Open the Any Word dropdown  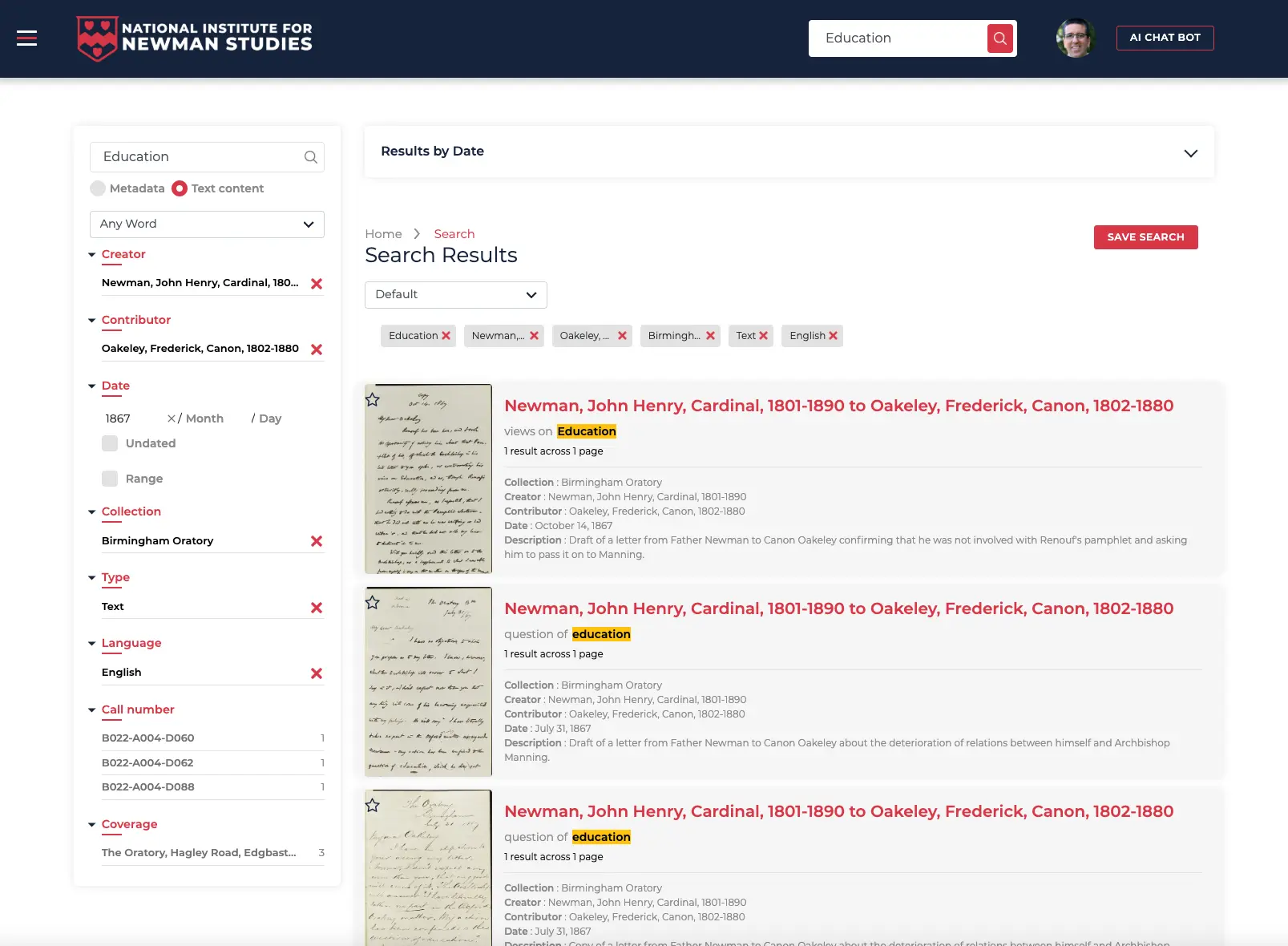[207, 224]
